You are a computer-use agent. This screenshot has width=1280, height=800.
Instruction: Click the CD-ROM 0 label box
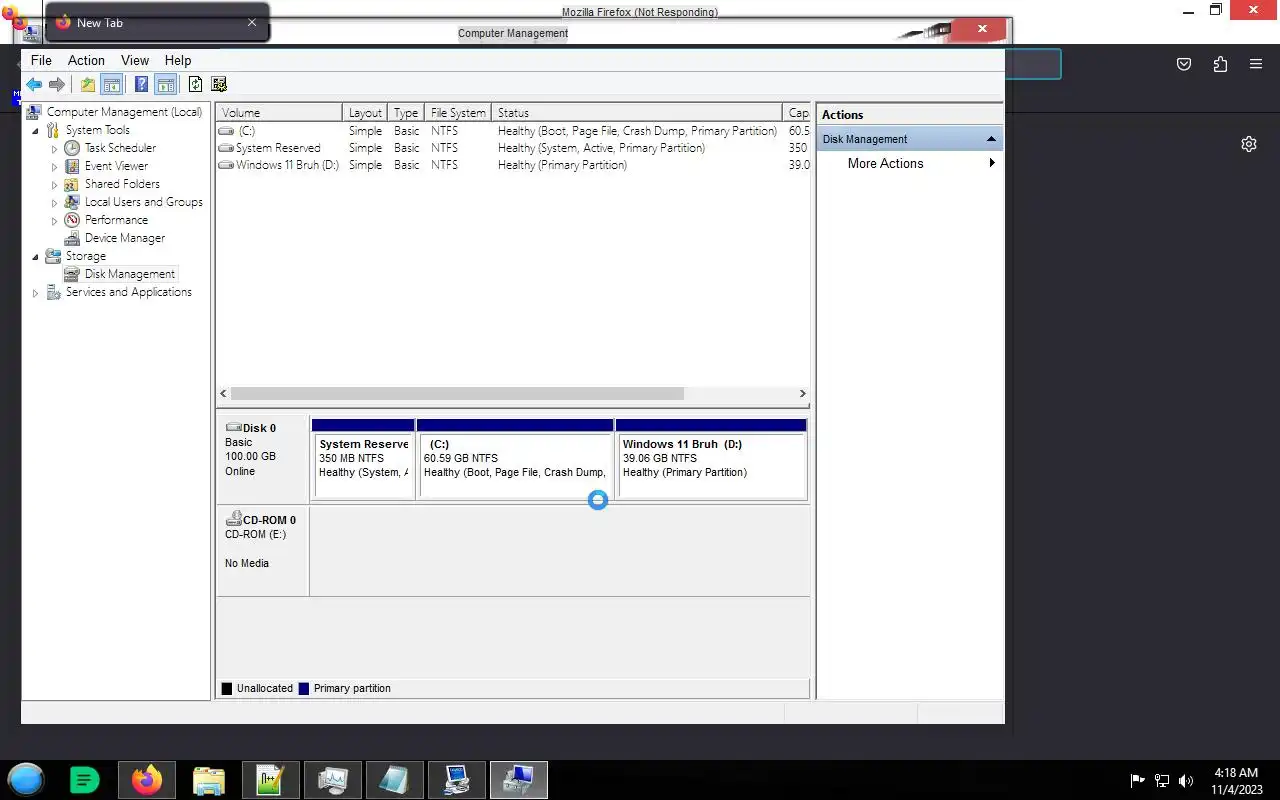[263, 550]
